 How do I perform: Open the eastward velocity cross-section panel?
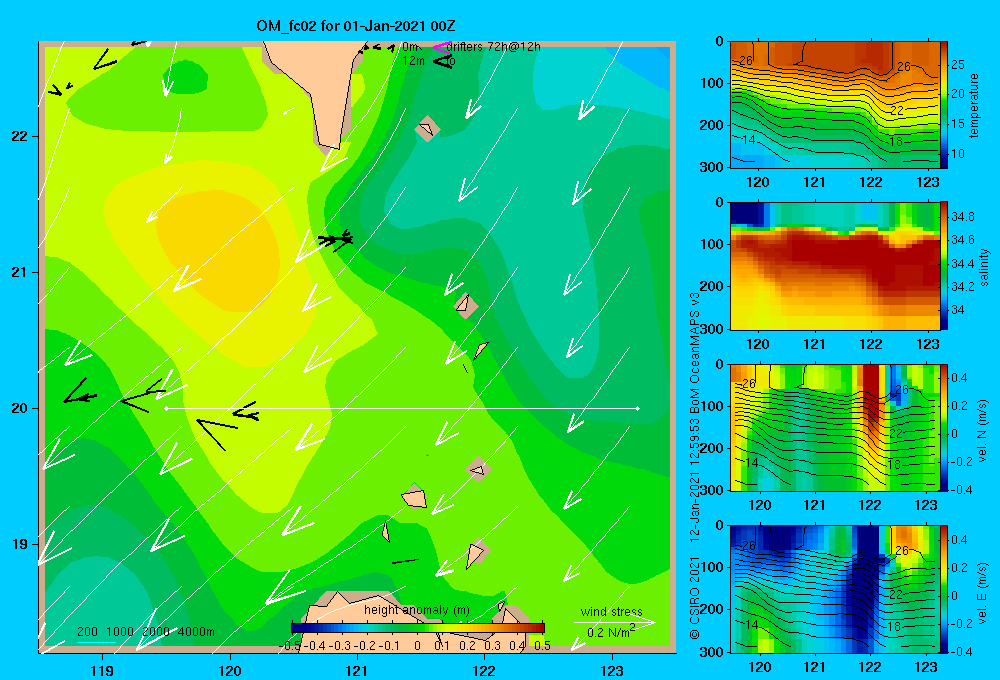(x=834, y=589)
